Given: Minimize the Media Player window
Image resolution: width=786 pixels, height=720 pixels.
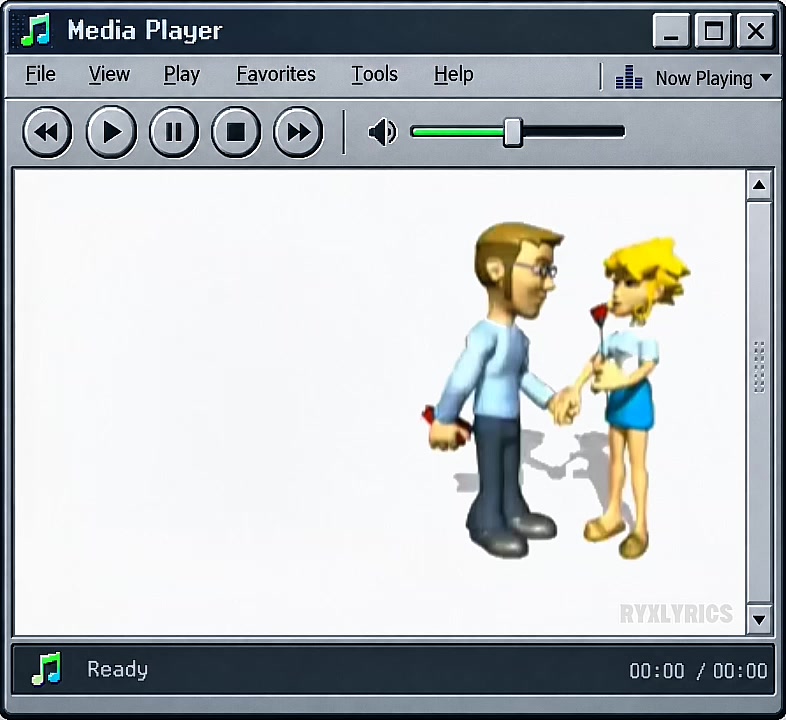Looking at the screenshot, I should tap(671, 31).
